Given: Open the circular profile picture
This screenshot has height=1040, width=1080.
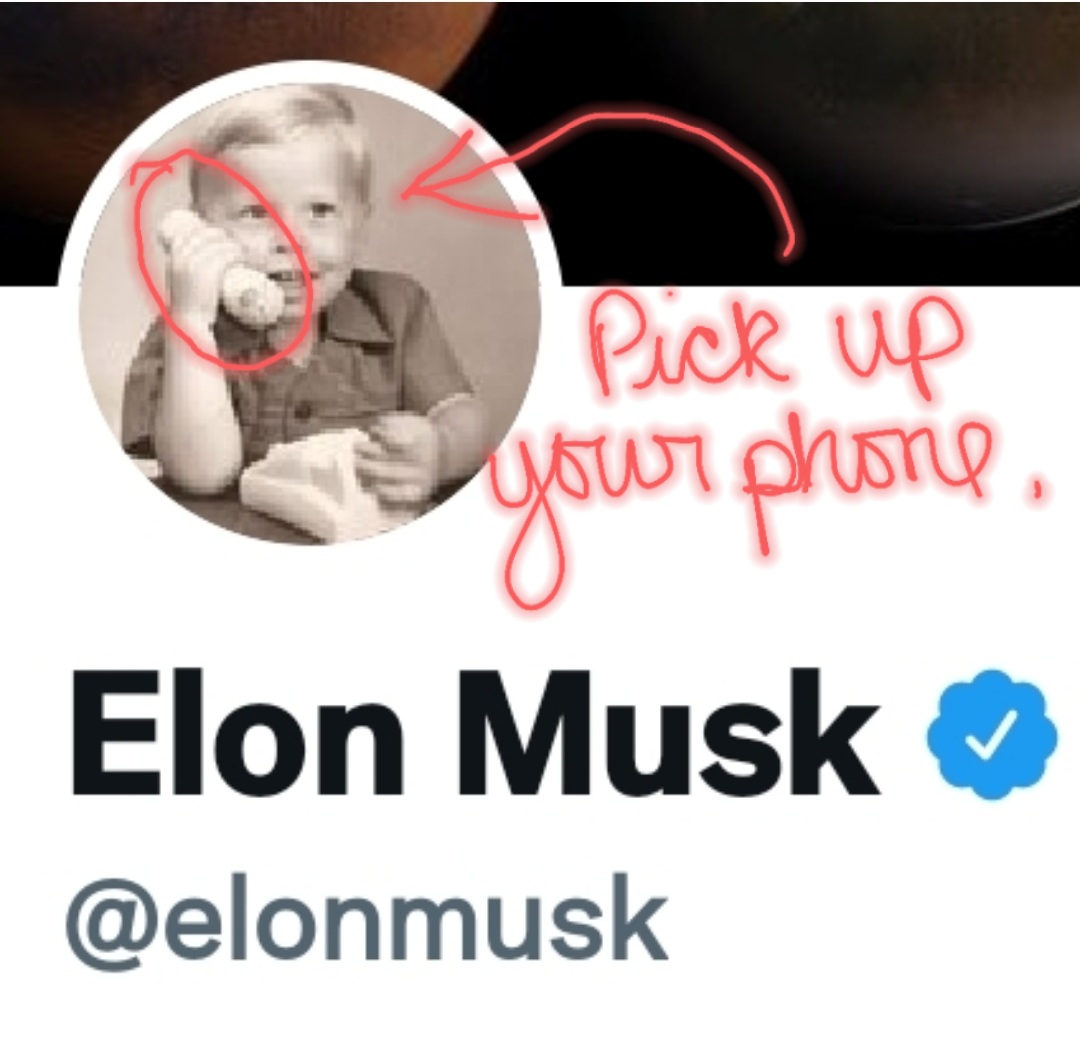Looking at the screenshot, I should tap(310, 313).
